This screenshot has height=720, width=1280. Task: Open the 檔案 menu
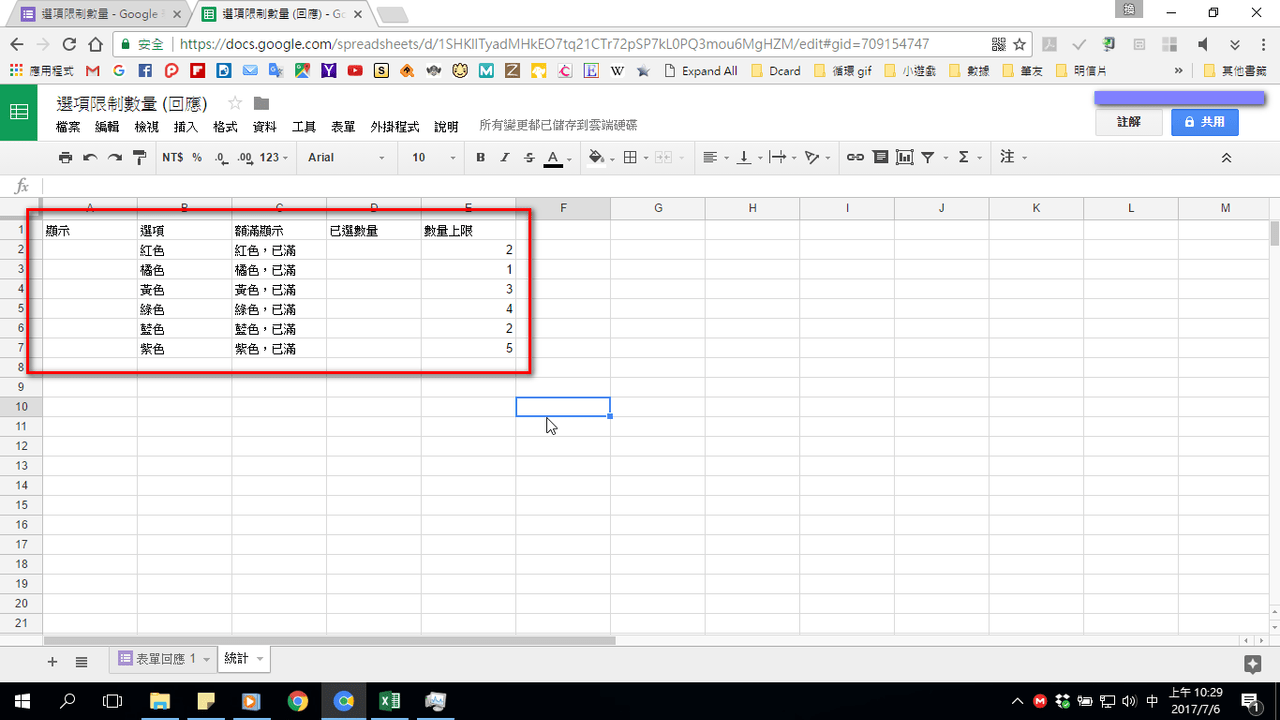pyautogui.click(x=68, y=127)
